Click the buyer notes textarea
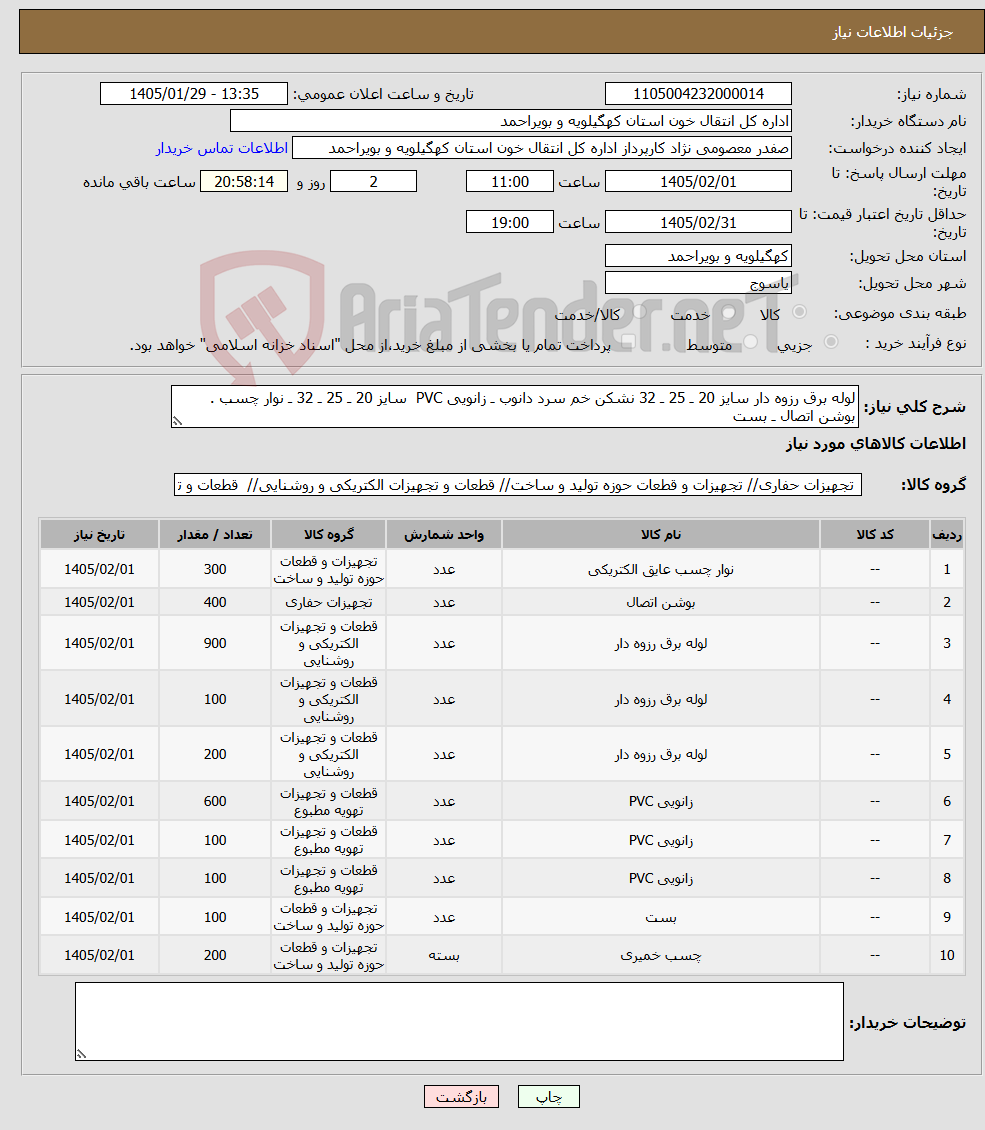 click(x=459, y=1021)
